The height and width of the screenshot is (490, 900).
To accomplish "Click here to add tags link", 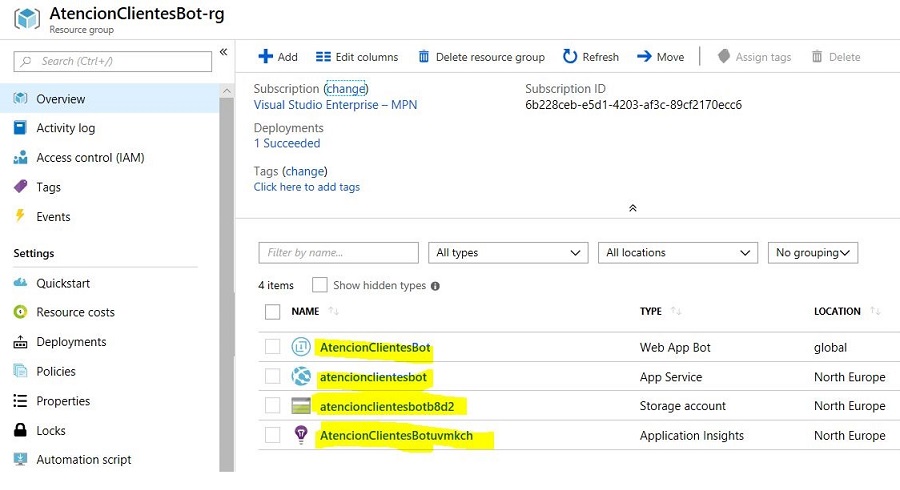I will 307,187.
